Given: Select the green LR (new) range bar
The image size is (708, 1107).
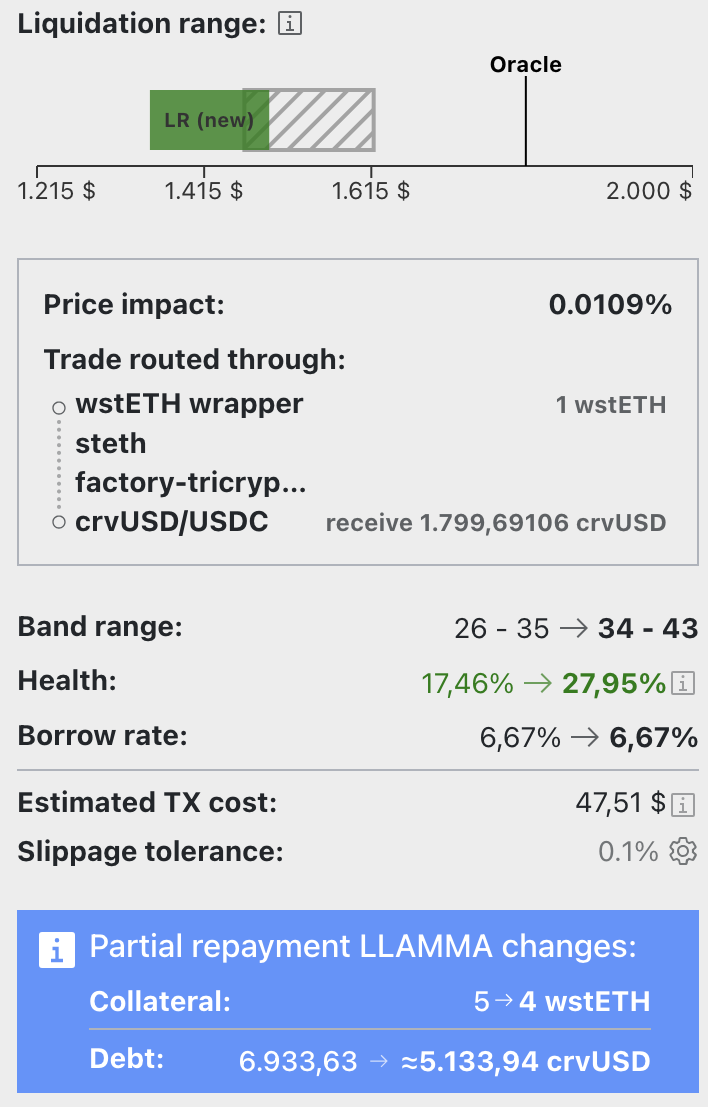Looking at the screenshot, I should click(209, 120).
